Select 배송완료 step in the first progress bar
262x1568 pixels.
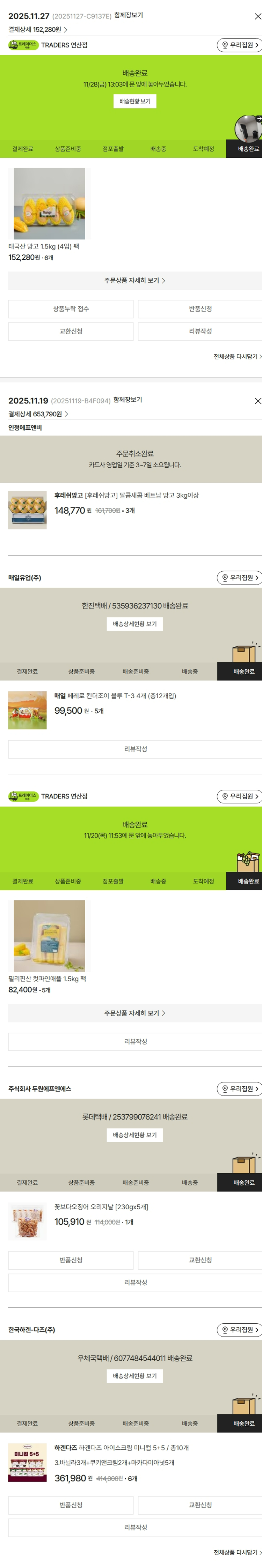244,149
